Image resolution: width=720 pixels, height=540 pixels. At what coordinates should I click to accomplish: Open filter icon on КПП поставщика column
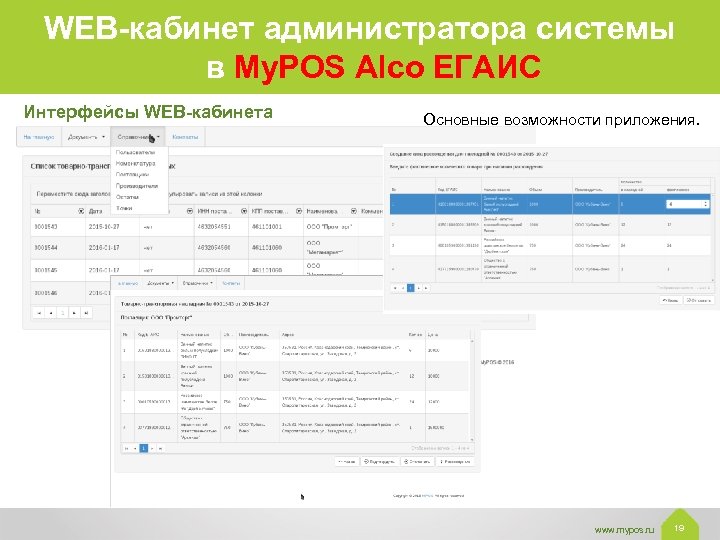click(x=298, y=211)
